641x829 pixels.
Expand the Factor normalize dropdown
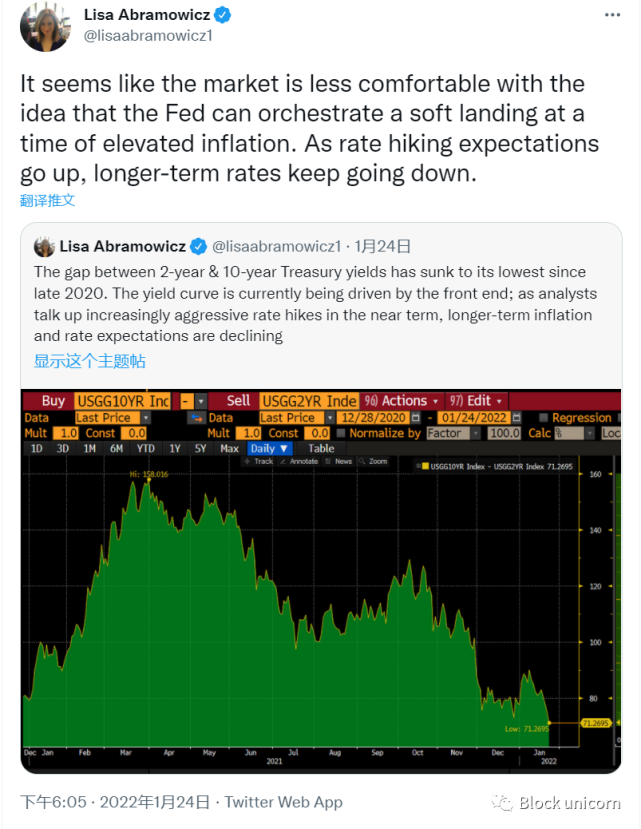[x=453, y=433]
